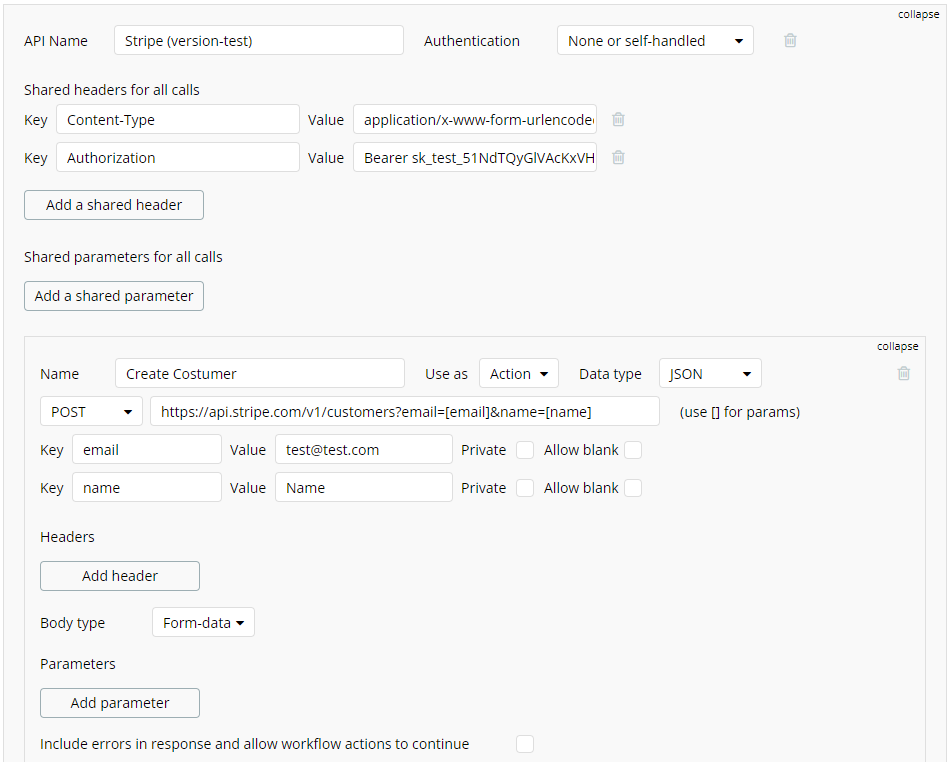Click the API Name input field
This screenshot has width=951, height=764.
point(259,41)
